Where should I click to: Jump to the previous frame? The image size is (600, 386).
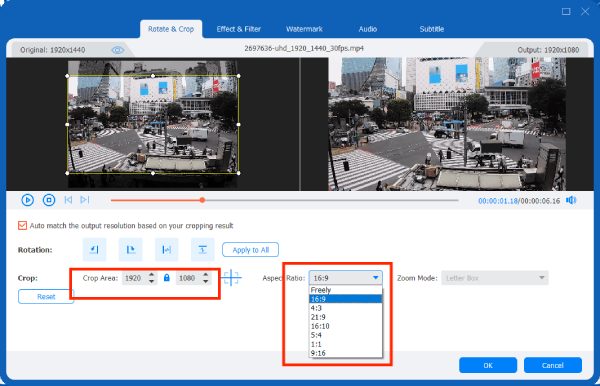[68, 200]
